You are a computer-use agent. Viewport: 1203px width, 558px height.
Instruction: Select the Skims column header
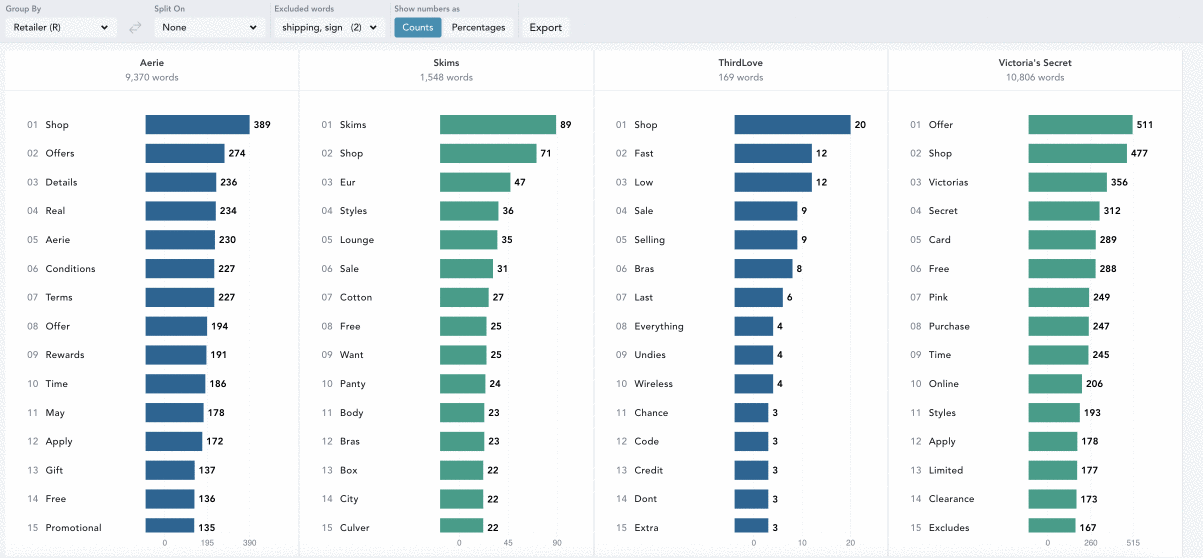[x=446, y=63]
